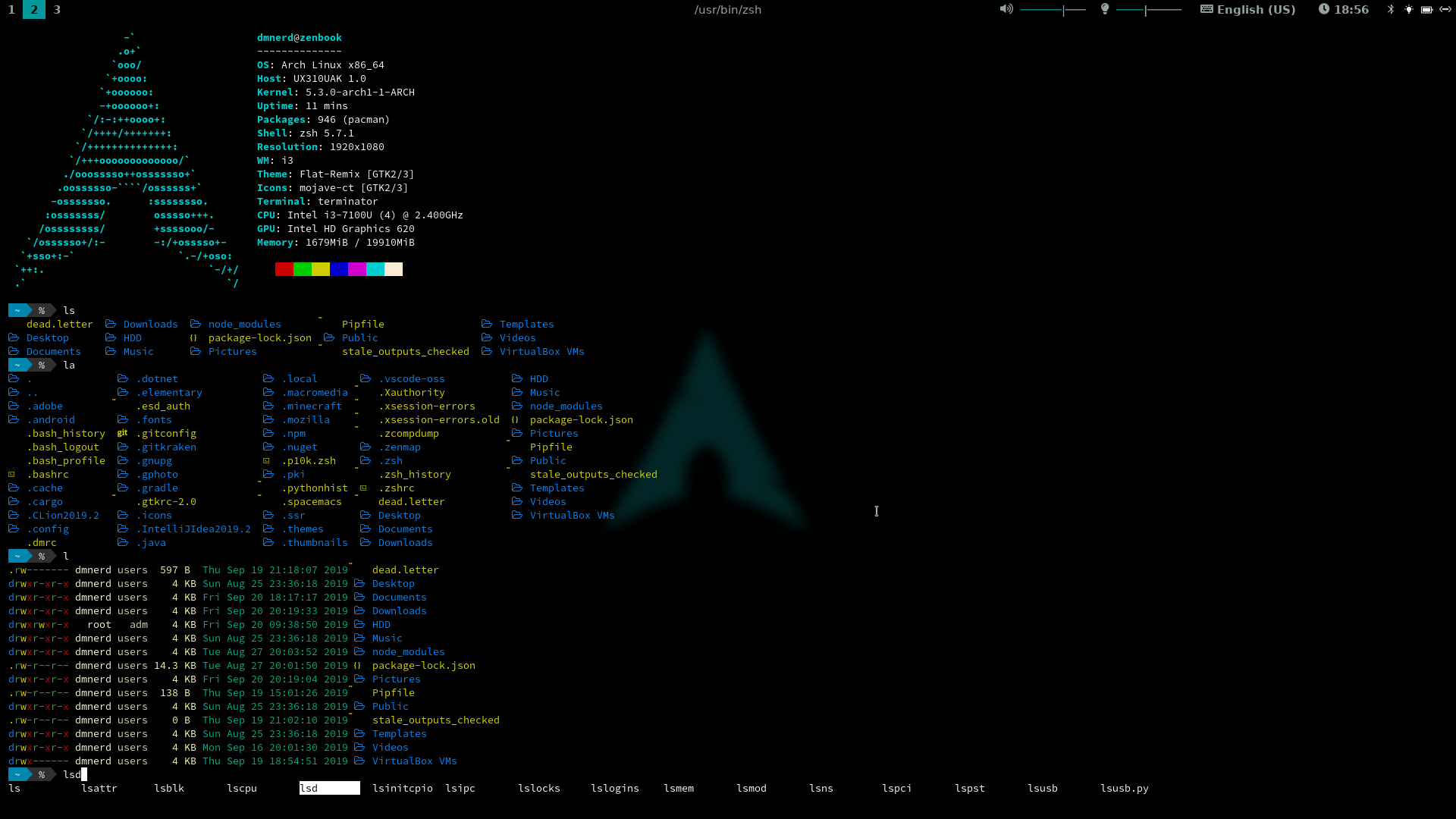1456x819 pixels.
Task: Click the red color block in neofetch
Action: coord(284,269)
